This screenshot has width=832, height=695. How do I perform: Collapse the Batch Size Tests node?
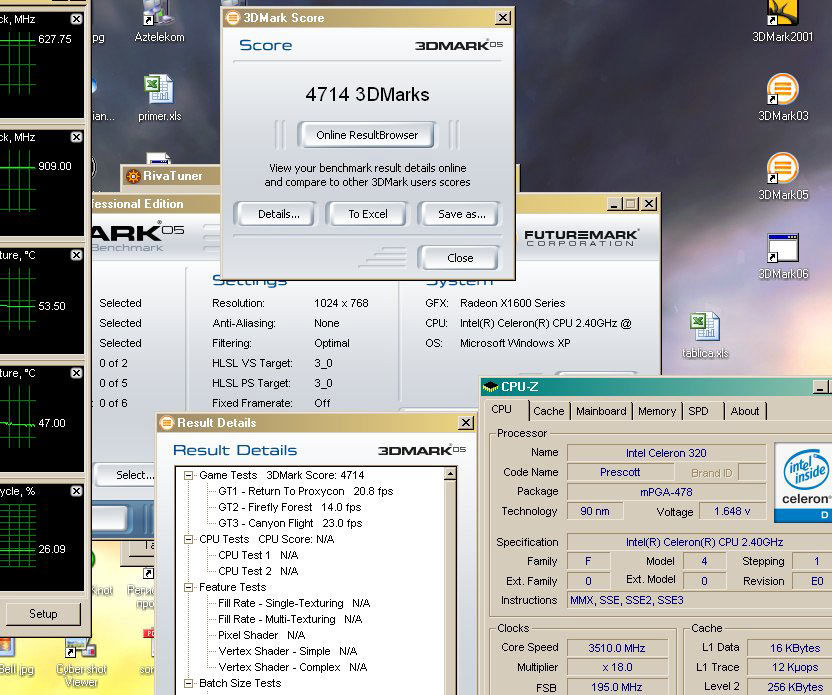187,684
